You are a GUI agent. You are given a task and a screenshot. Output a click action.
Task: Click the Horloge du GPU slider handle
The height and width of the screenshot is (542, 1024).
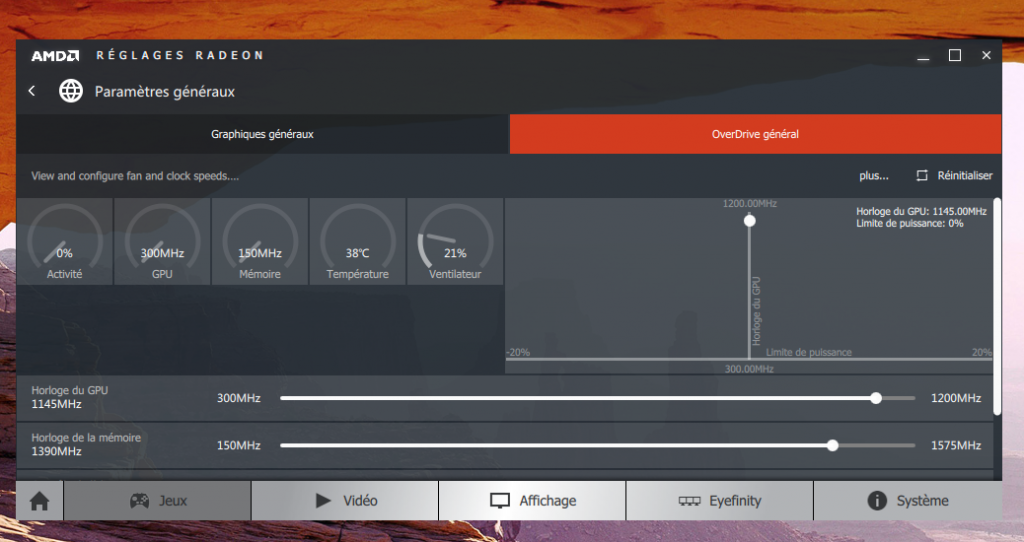coord(876,398)
